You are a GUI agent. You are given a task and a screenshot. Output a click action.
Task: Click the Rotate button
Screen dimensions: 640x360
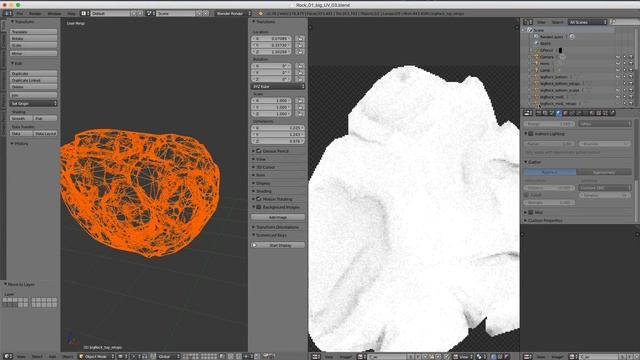33,38
